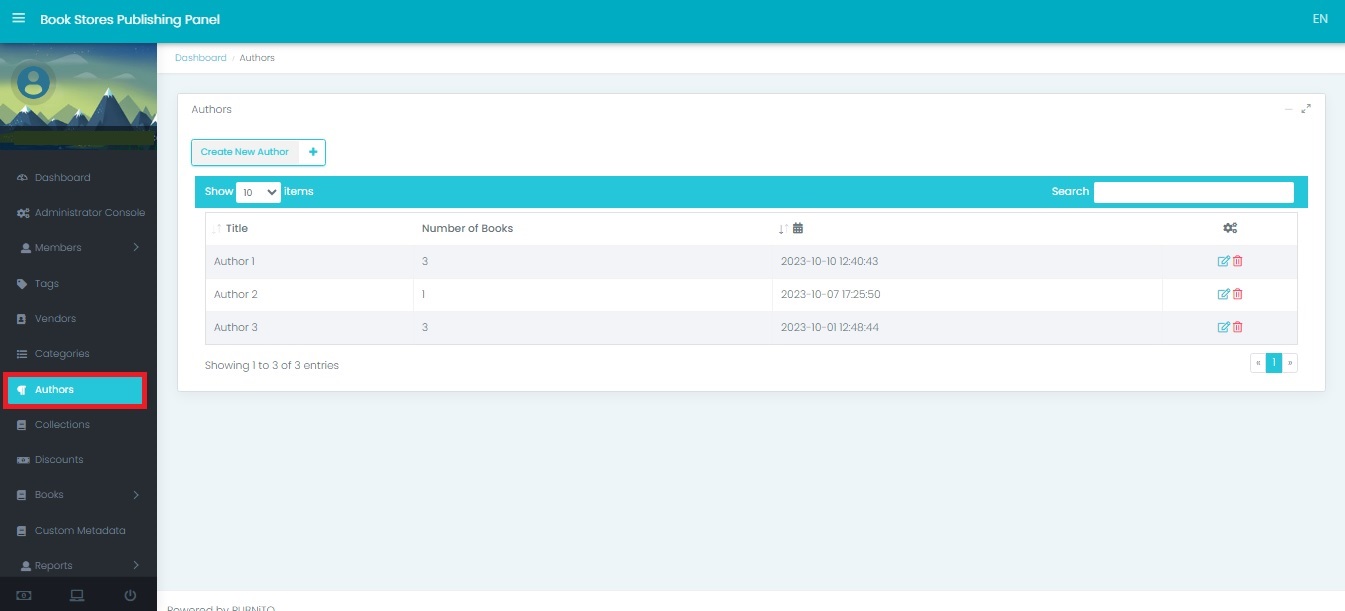The width and height of the screenshot is (1345, 611).
Task: Go to Administrator Console
Action: (x=89, y=213)
